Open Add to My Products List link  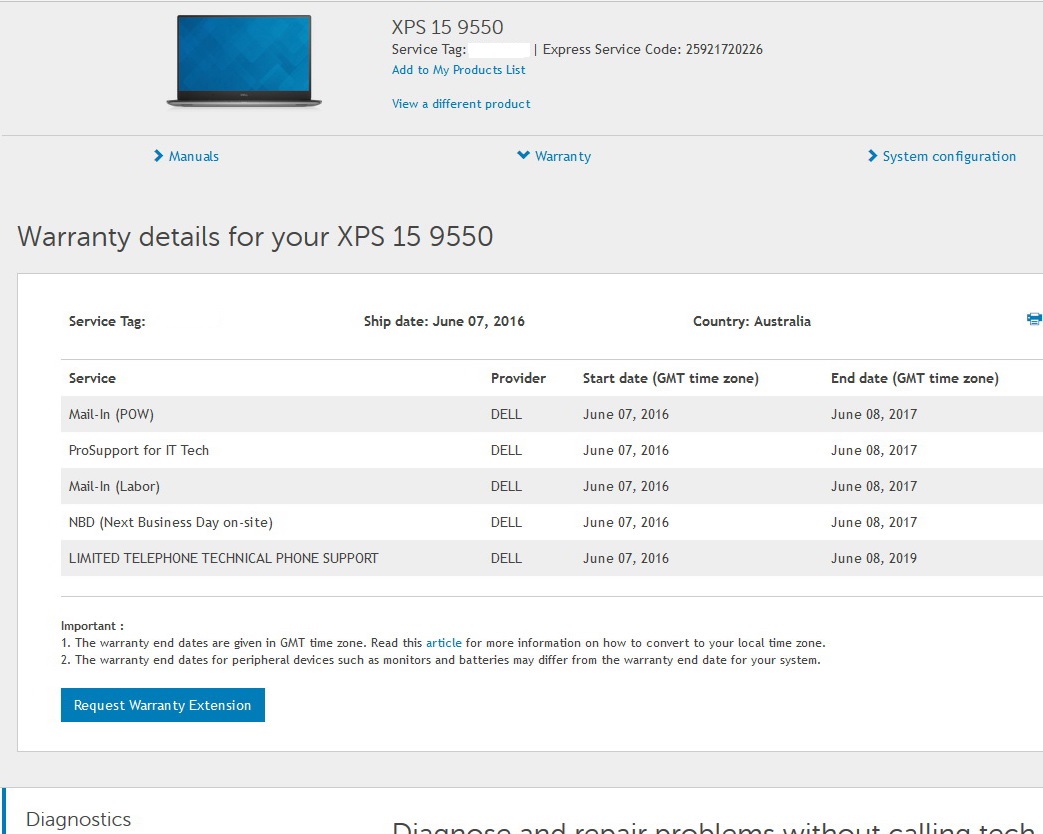click(x=458, y=70)
